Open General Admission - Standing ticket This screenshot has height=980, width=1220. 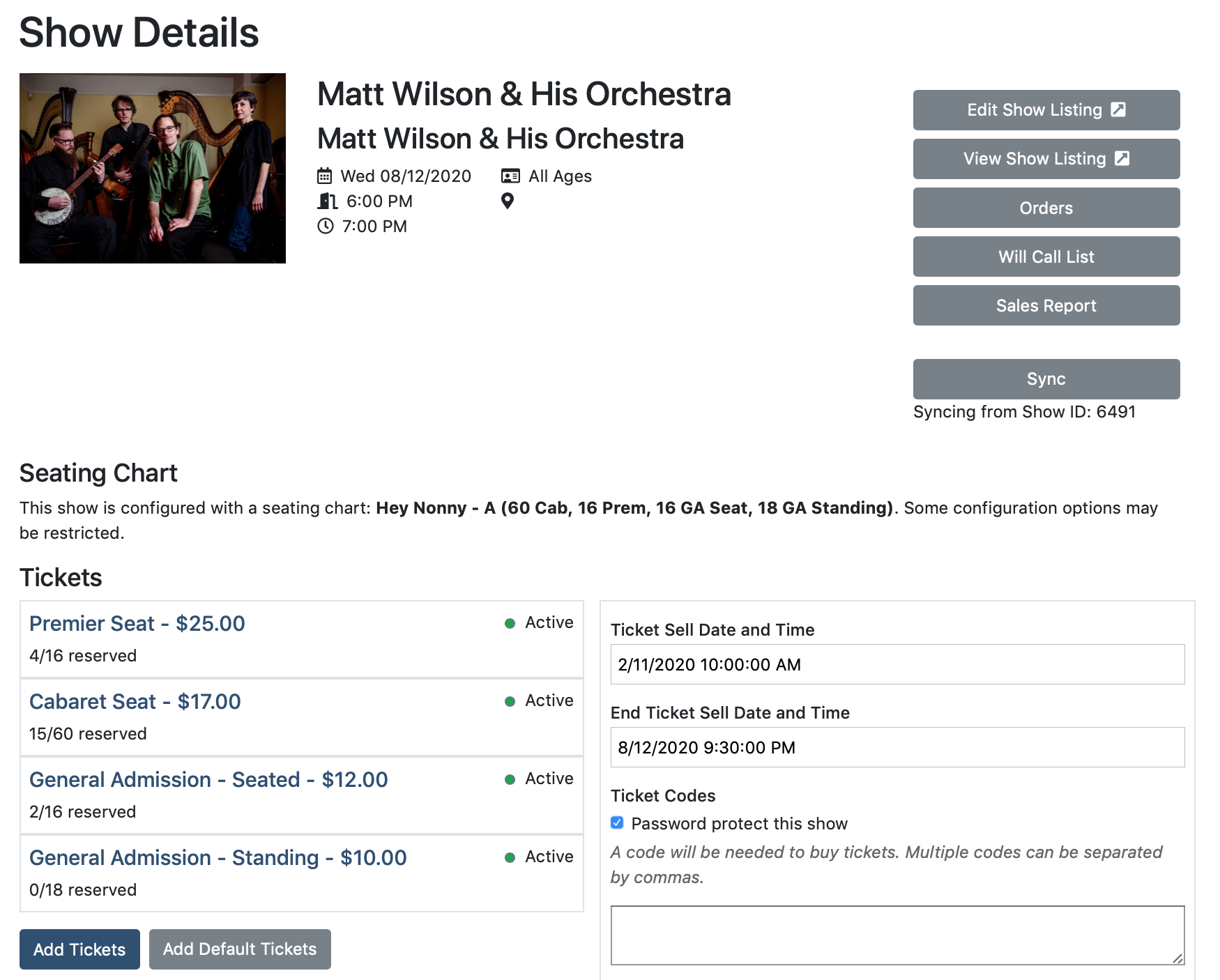(x=218, y=857)
